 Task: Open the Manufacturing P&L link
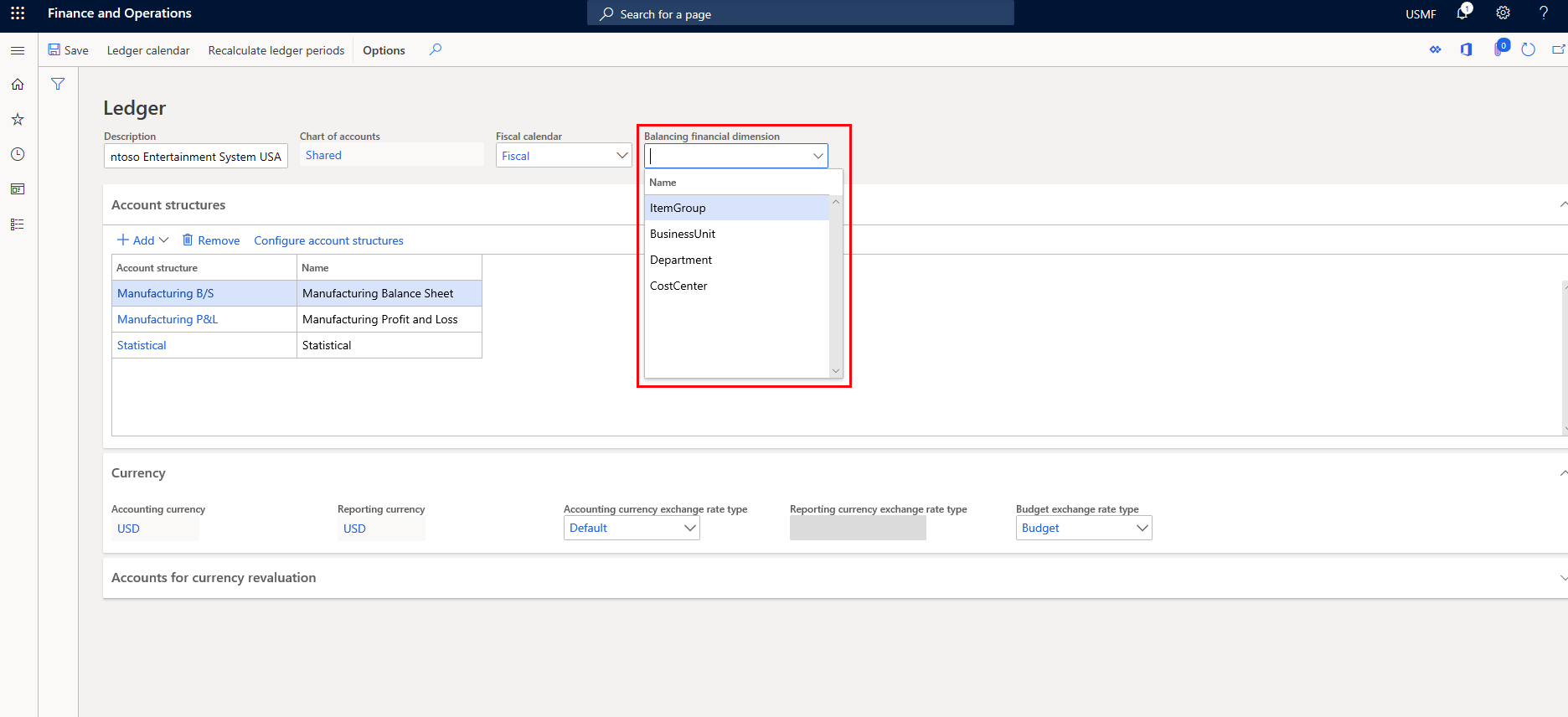[x=168, y=319]
